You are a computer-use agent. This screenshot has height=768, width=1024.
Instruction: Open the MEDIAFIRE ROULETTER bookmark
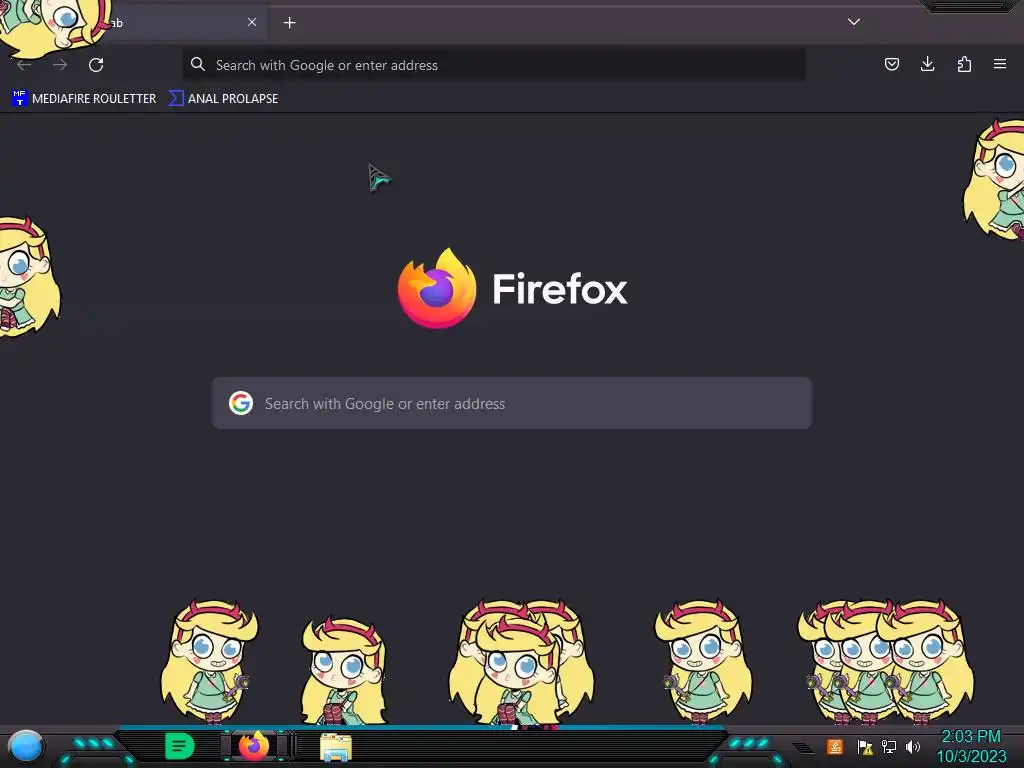click(84, 99)
